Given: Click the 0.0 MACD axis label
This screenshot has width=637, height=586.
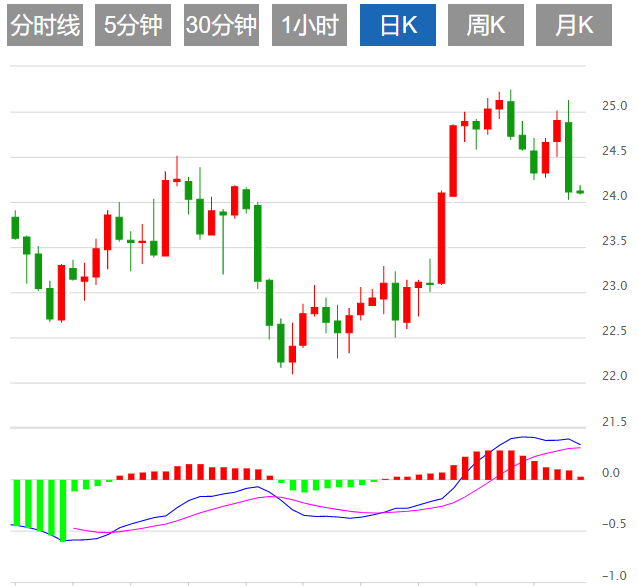Looking at the screenshot, I should coord(612,474).
